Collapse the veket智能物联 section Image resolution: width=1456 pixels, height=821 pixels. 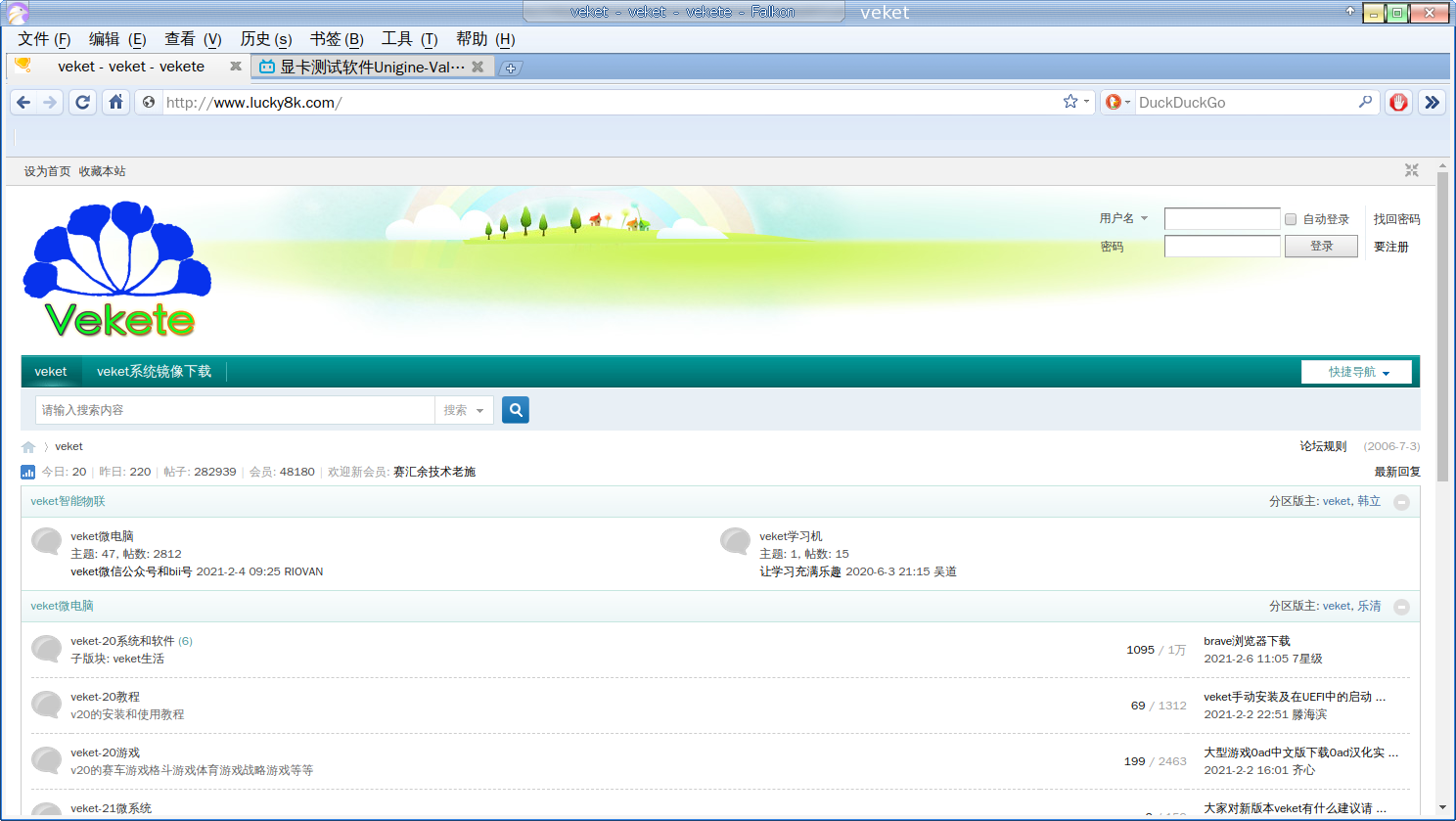click(x=1401, y=502)
